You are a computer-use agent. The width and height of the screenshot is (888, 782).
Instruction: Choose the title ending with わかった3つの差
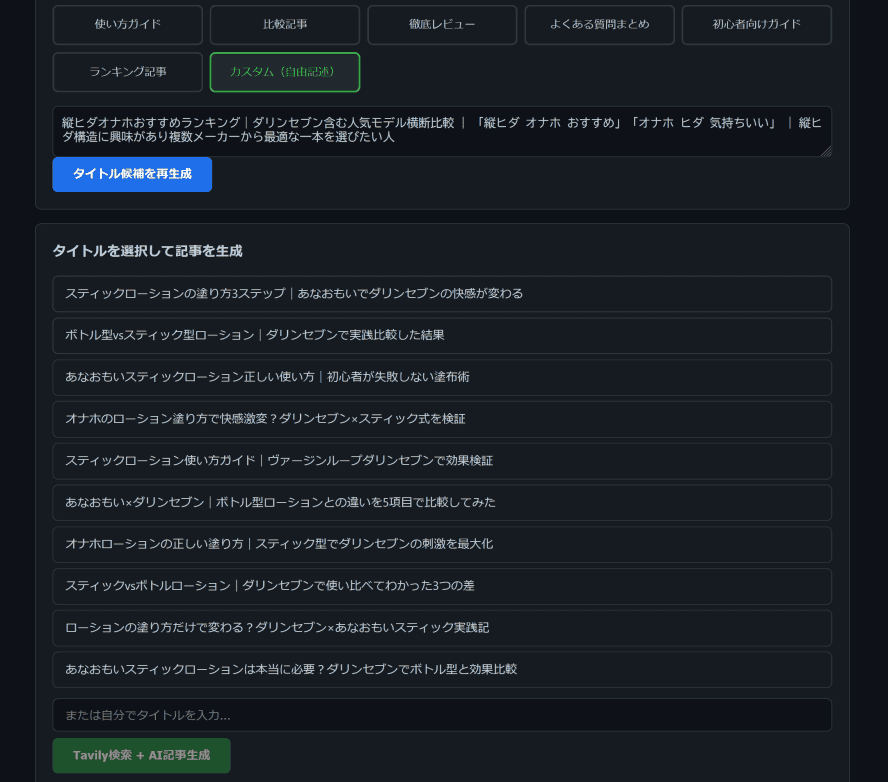[441, 586]
